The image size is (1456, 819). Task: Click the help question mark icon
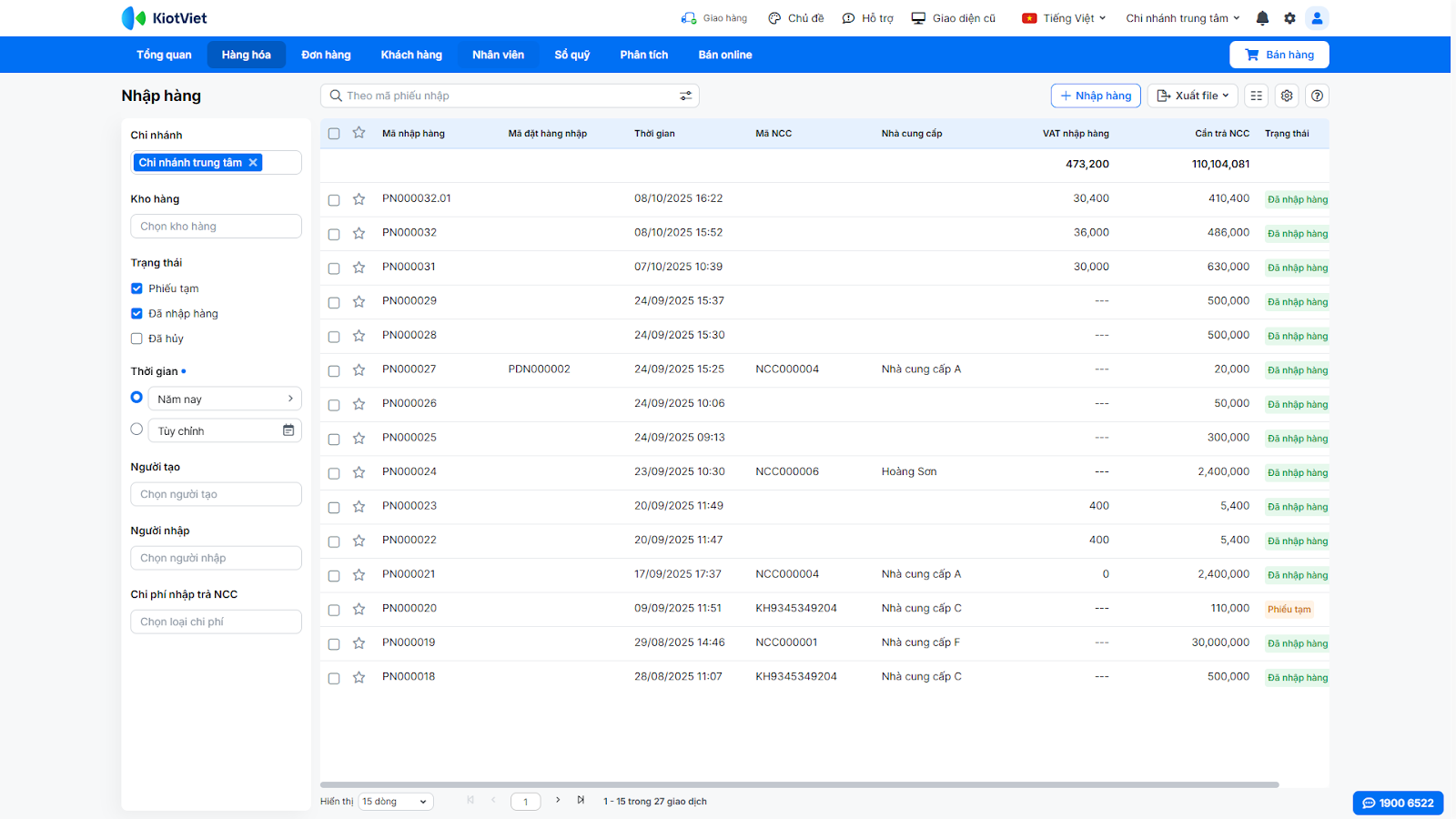tap(1317, 96)
